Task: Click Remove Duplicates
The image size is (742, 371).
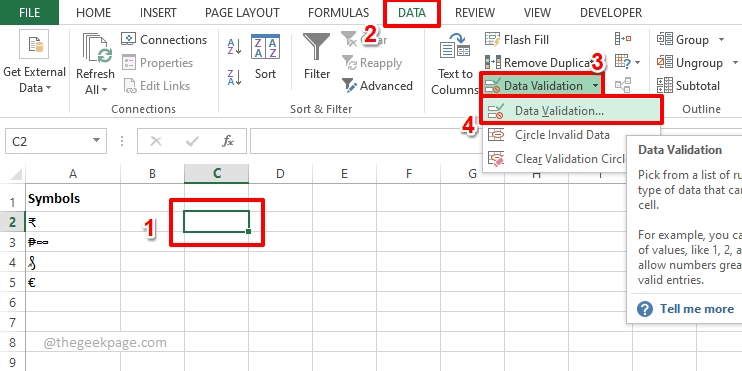Action: tap(540, 62)
